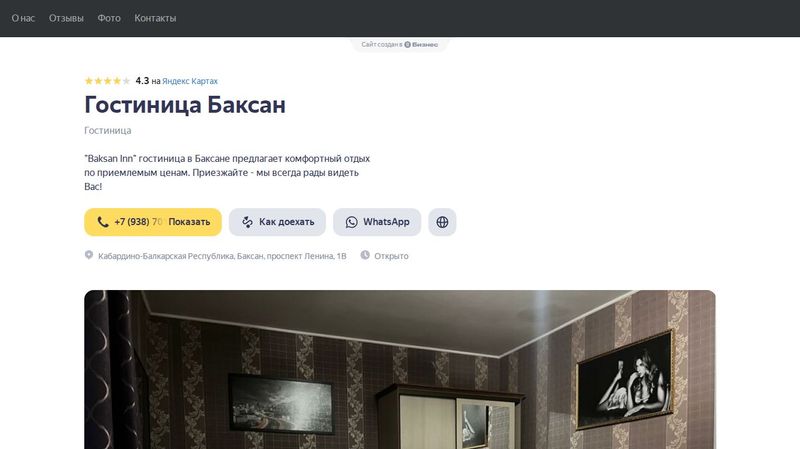
Task: Click the location pin icon near address
Action: point(89,255)
